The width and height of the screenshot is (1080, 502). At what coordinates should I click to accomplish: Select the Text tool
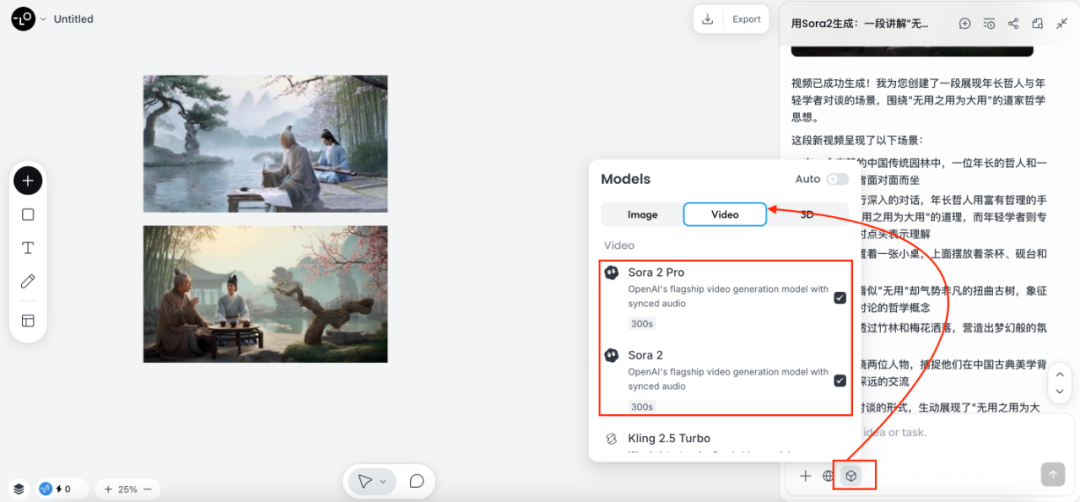[28, 248]
